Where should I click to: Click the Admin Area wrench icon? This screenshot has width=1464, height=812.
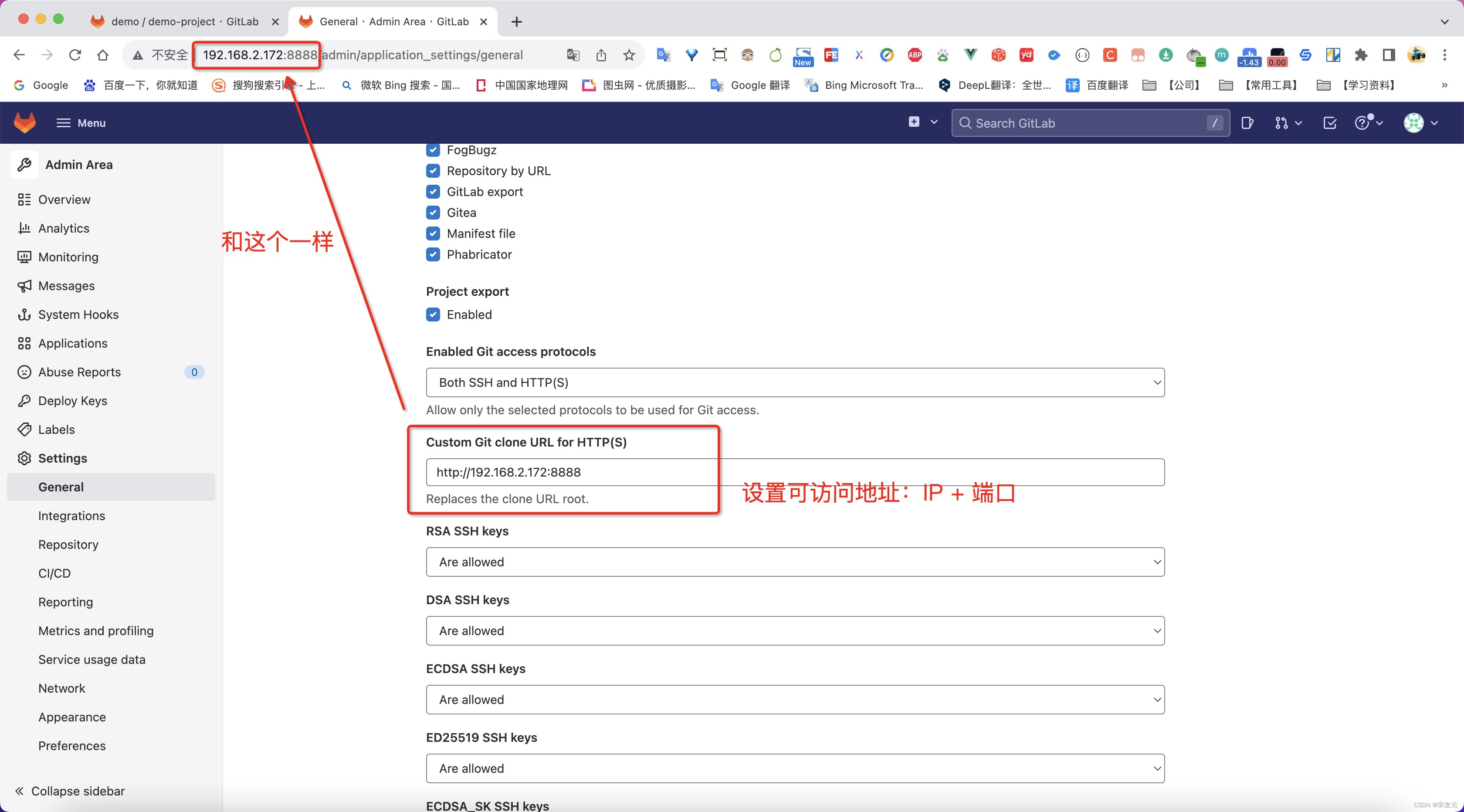point(24,165)
